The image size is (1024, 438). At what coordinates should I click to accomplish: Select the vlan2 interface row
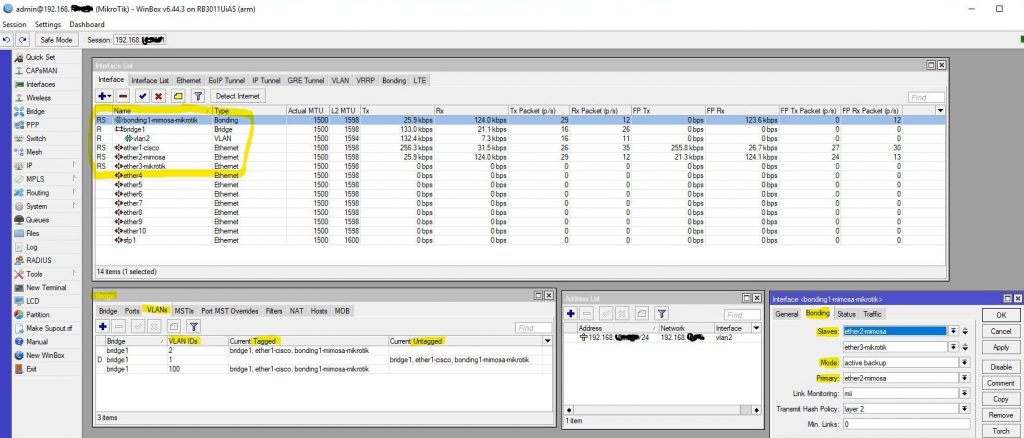click(x=520, y=138)
